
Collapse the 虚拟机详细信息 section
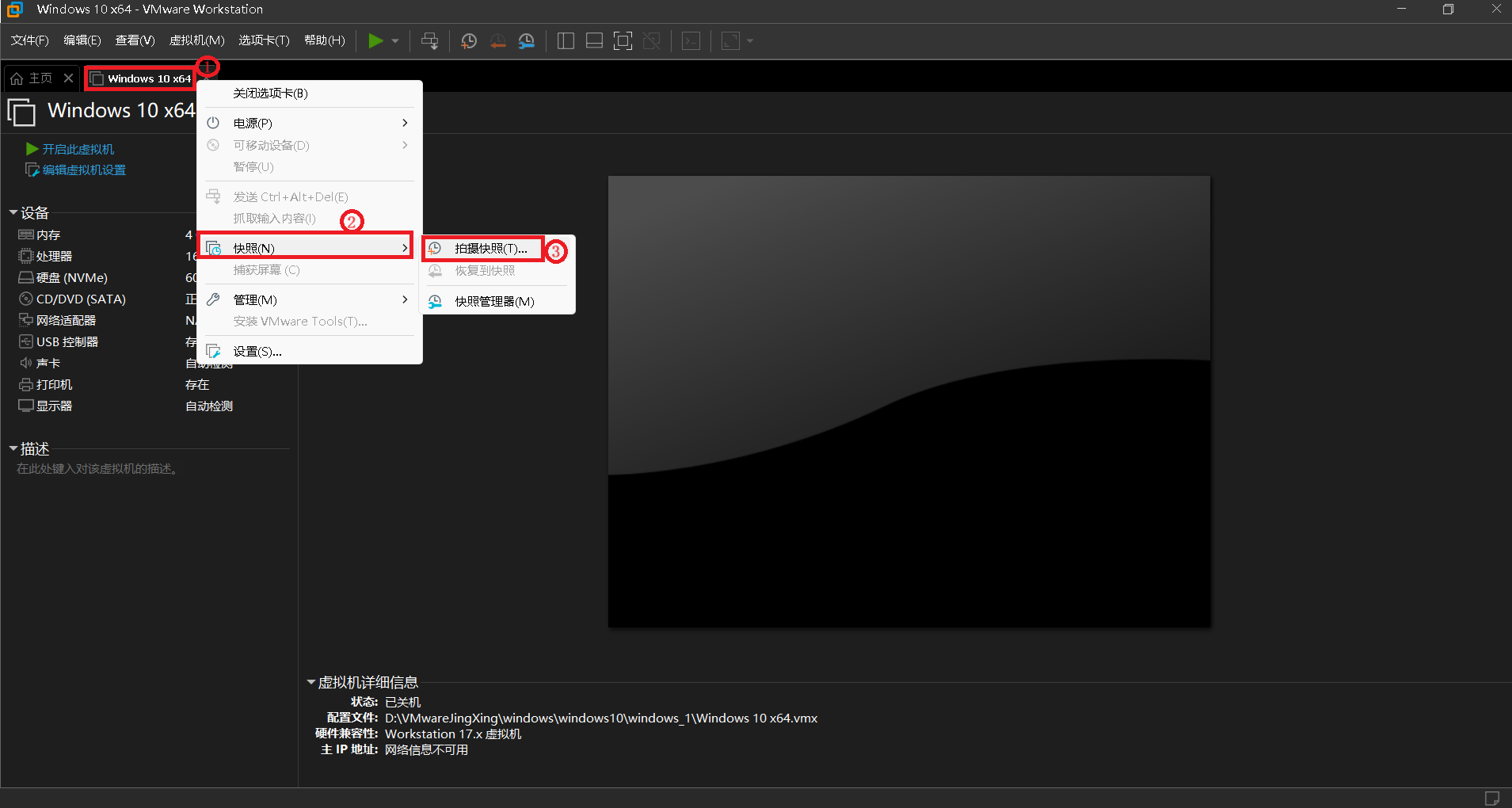(x=311, y=682)
